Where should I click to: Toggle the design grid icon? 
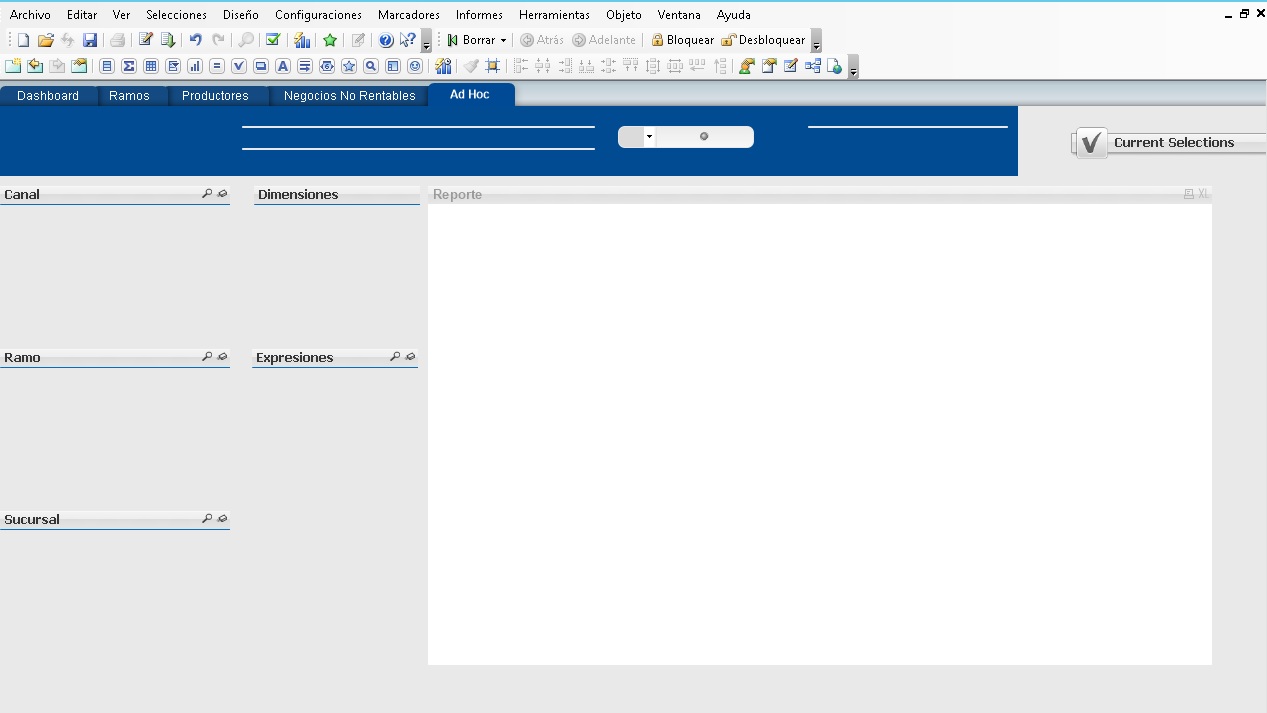coord(492,66)
